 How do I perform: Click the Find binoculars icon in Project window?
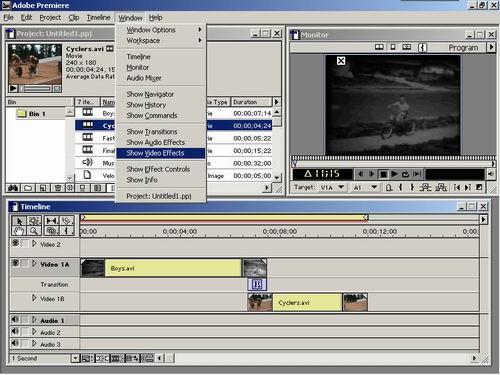point(13,188)
